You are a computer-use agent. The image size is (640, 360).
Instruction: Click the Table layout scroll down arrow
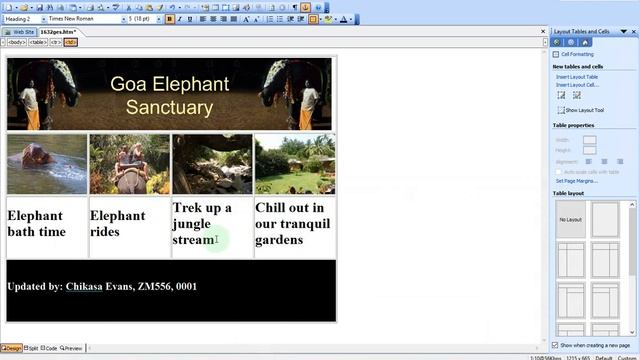click(x=632, y=332)
